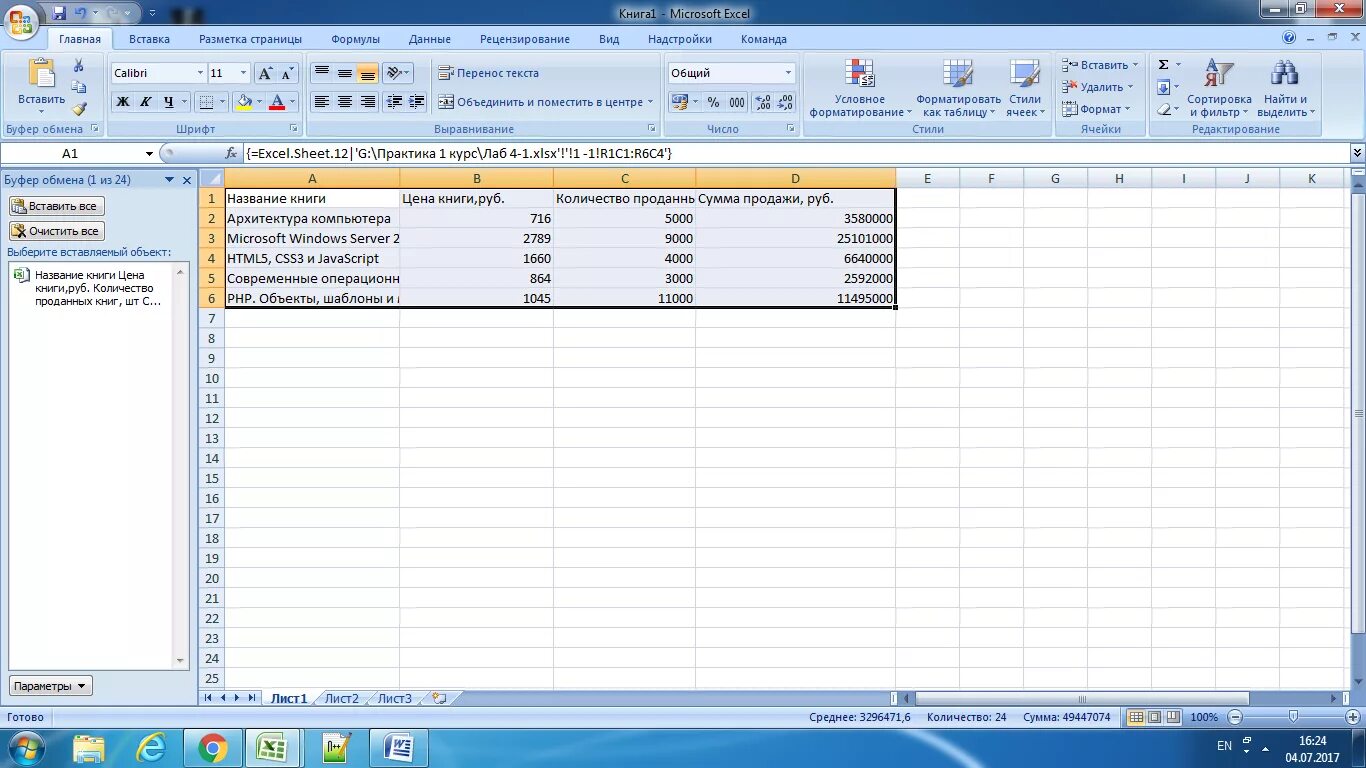Click the fx insert function icon
This screenshot has width=1366, height=768.
coord(231,153)
